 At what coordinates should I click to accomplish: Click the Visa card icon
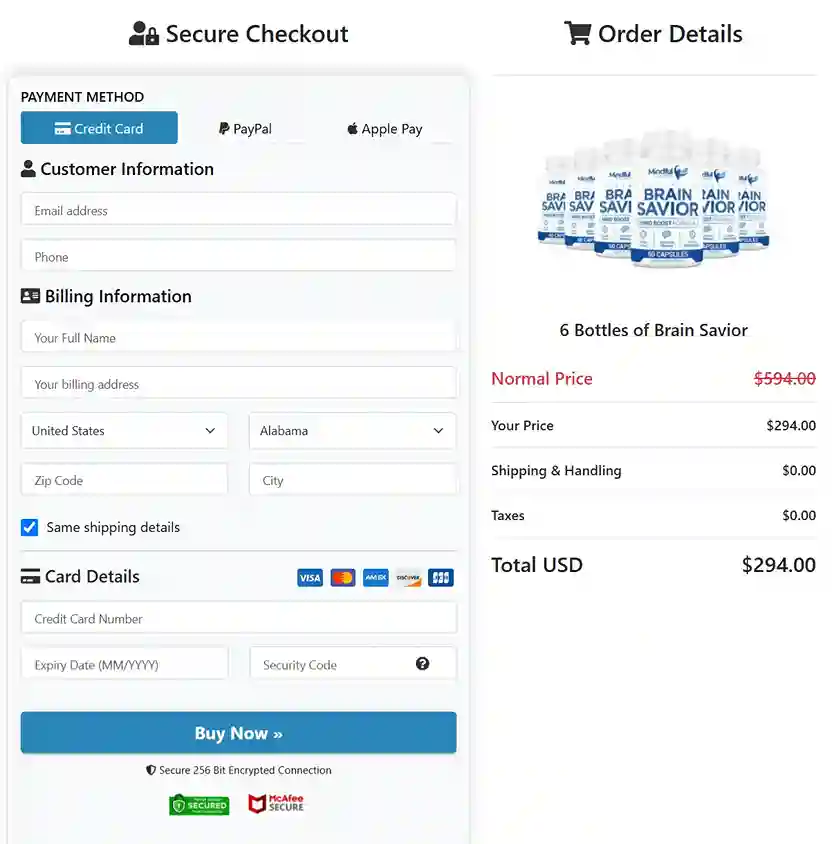310,577
